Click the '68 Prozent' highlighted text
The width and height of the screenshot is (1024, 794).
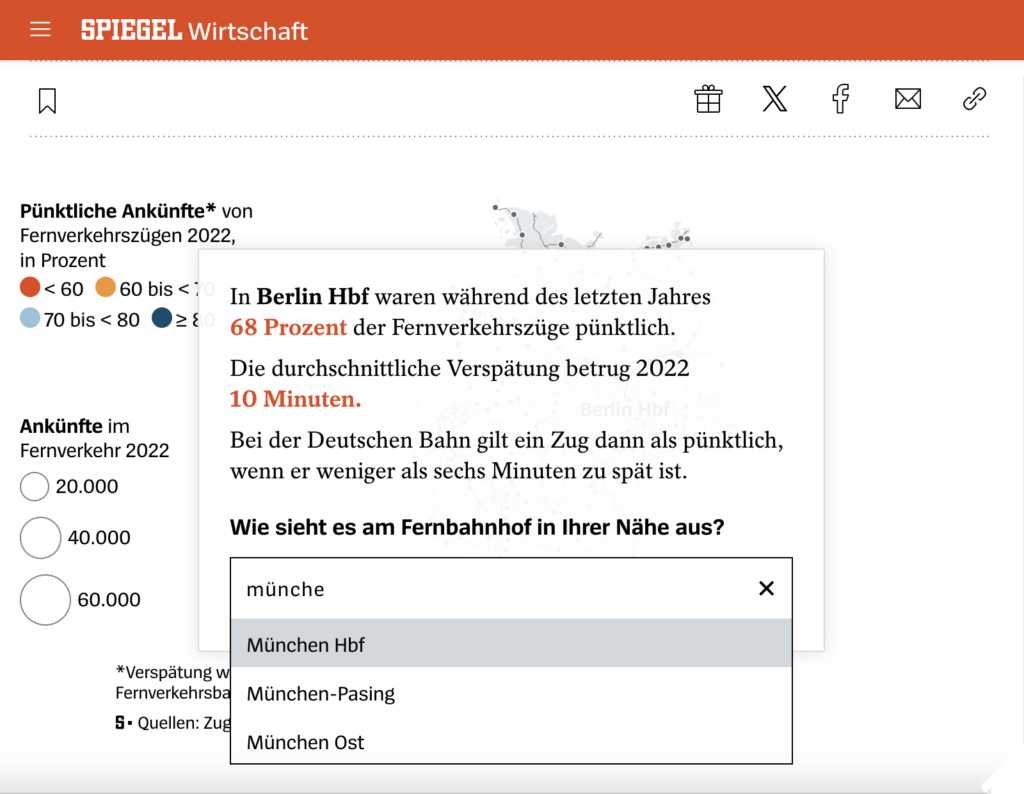[288, 327]
